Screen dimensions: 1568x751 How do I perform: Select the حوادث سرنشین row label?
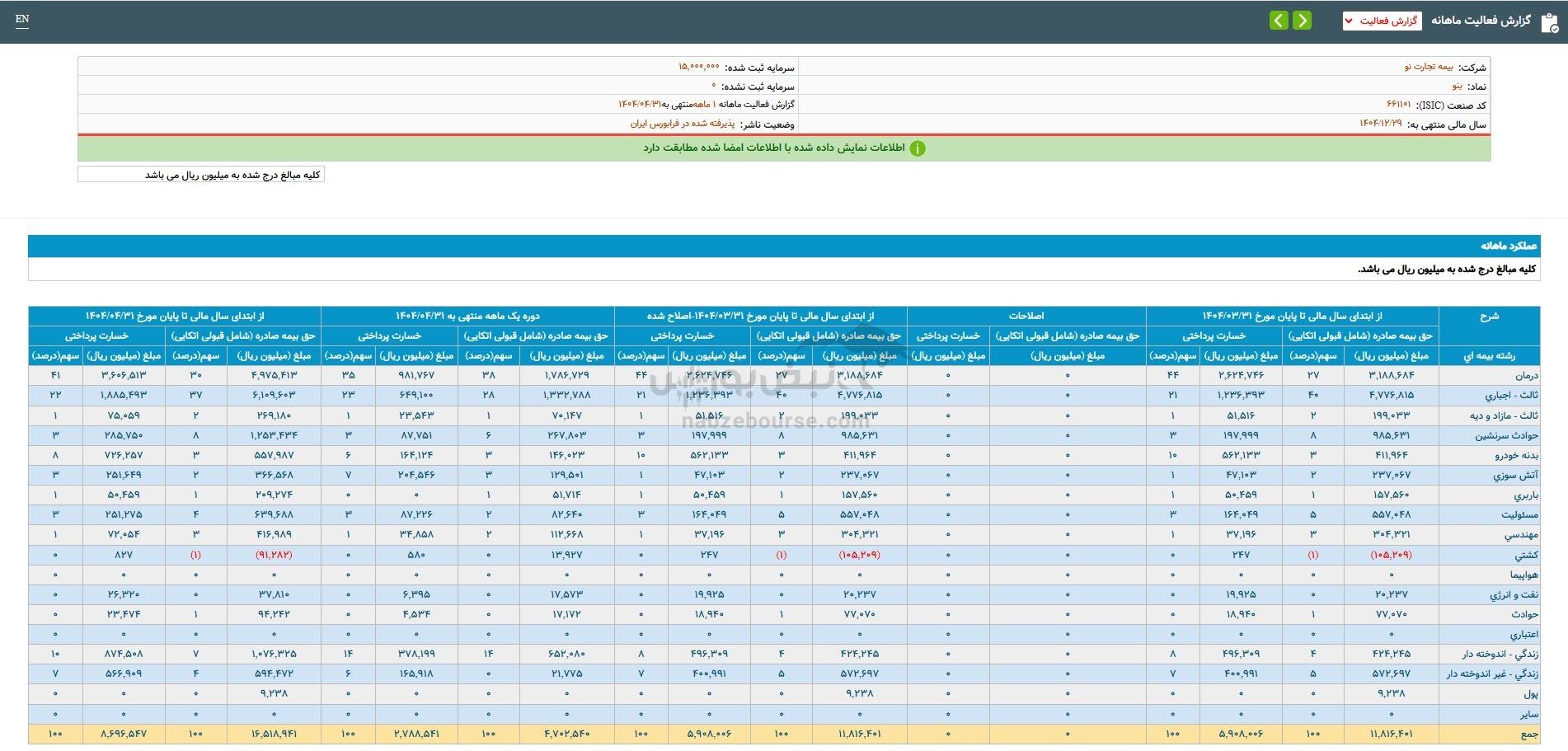pyautogui.click(x=1507, y=435)
